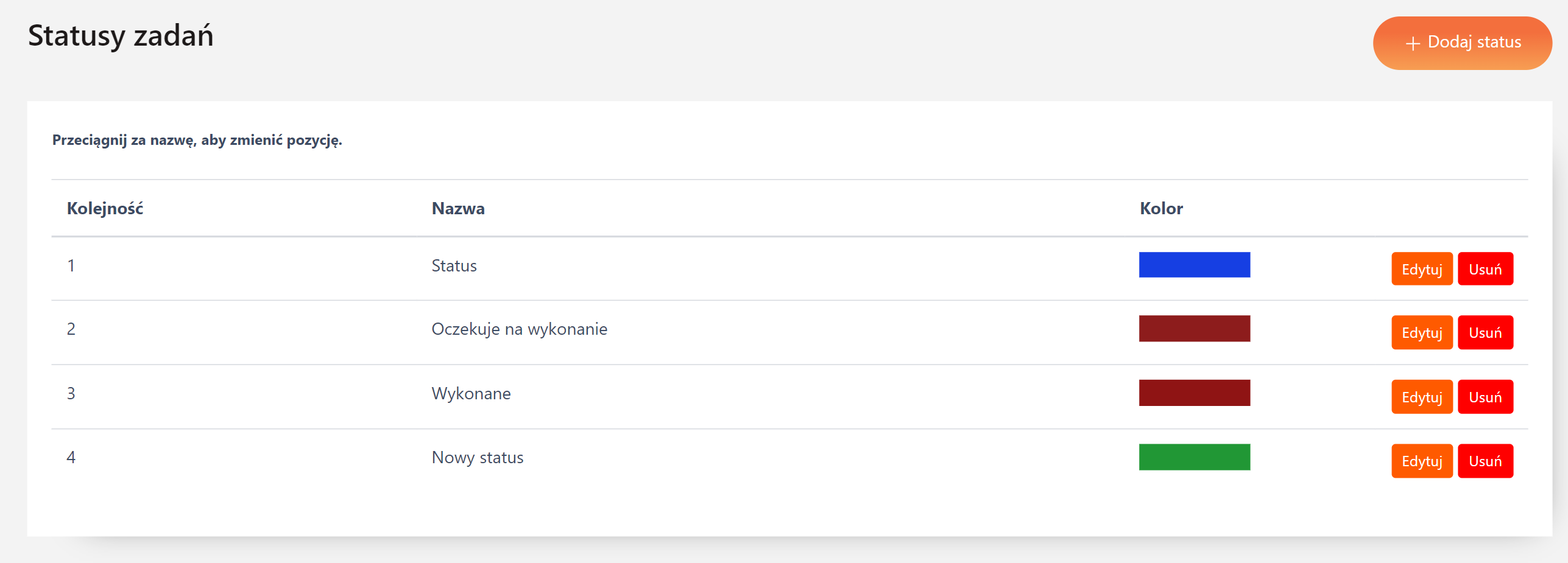Screen dimensions: 1568x563
Task: Edit the Status row
Action: click(x=1422, y=269)
